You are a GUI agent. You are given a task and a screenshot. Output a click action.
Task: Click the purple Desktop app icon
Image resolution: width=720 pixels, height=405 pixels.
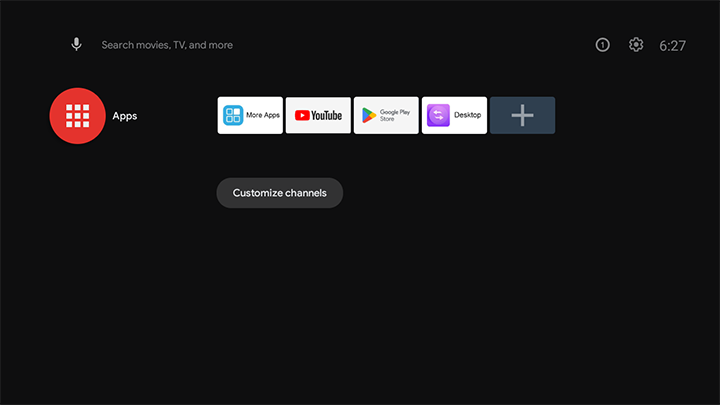tap(438, 115)
